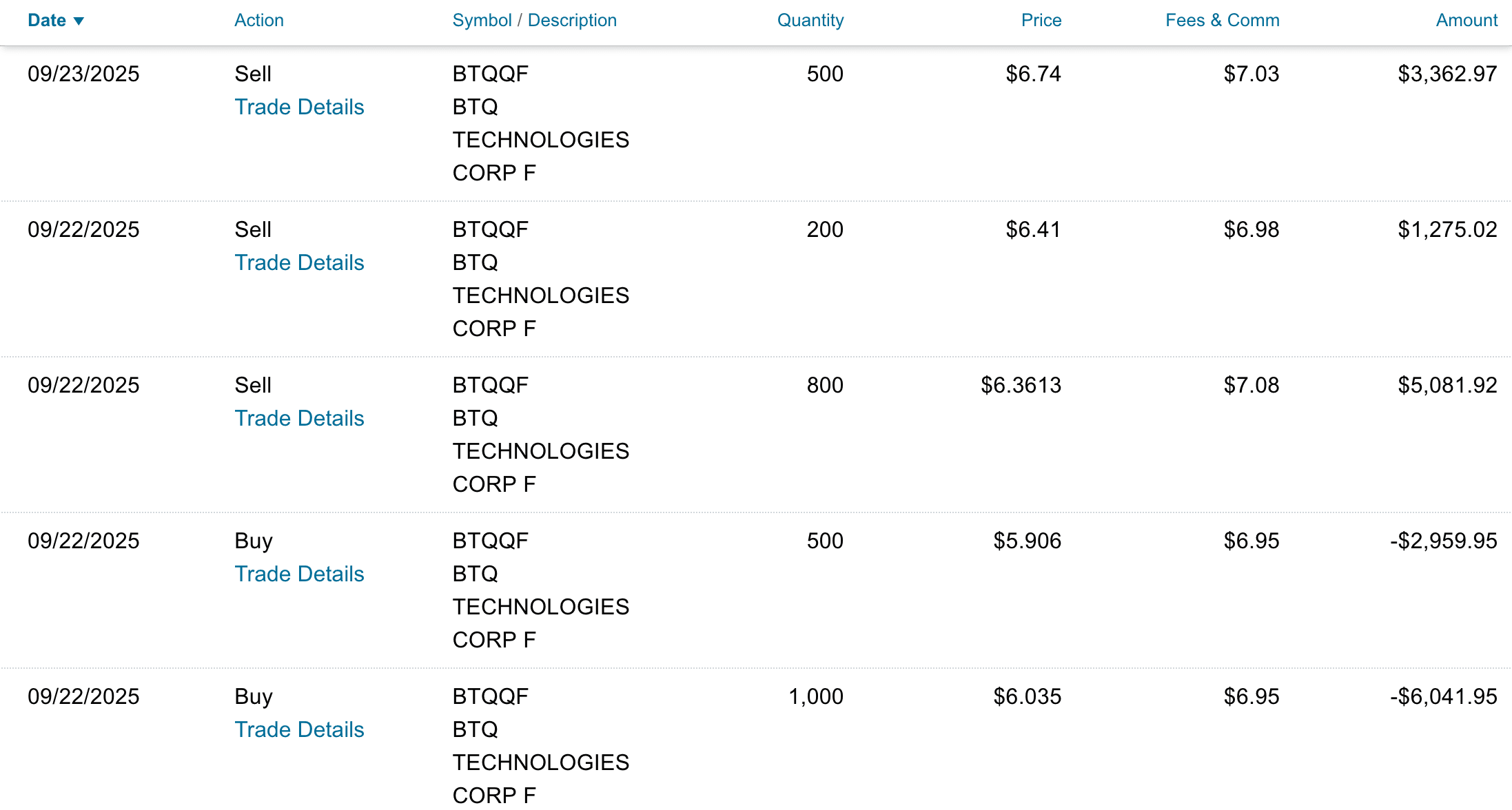Click the Date sort arrow icon

[x=79, y=21]
